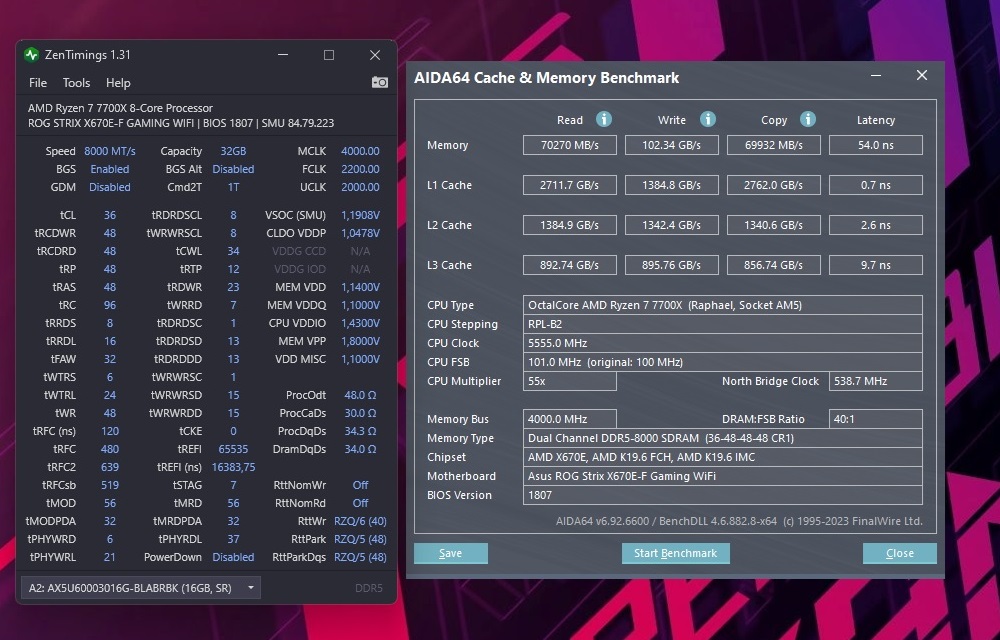Click the L2 Cache Read value 1384.9 GB/s
Viewport: 1000px width, 640px height.
coord(570,225)
